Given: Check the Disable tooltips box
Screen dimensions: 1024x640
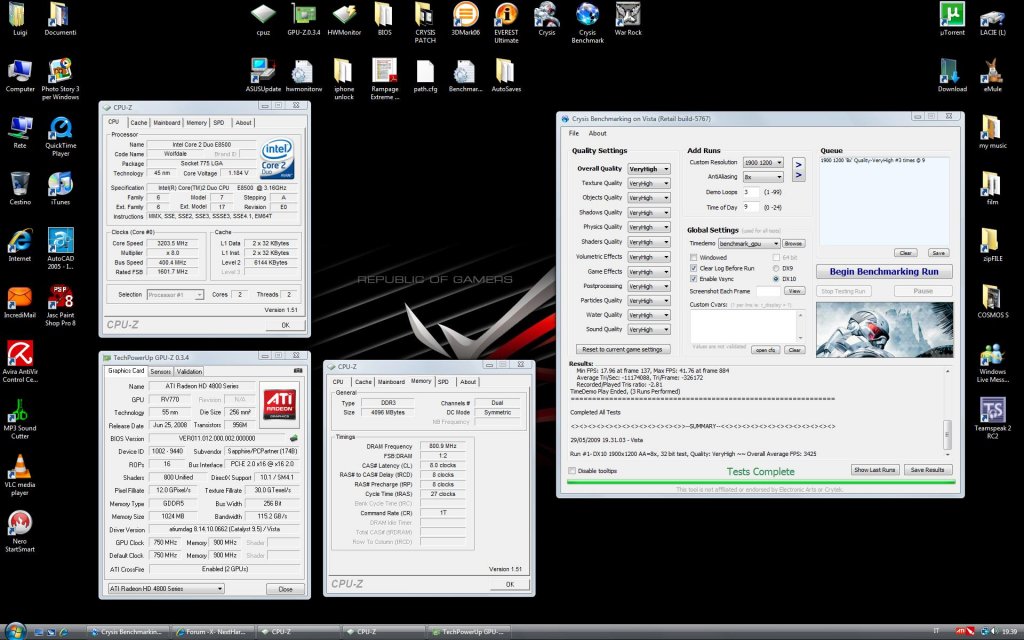Looking at the screenshot, I should [572, 471].
